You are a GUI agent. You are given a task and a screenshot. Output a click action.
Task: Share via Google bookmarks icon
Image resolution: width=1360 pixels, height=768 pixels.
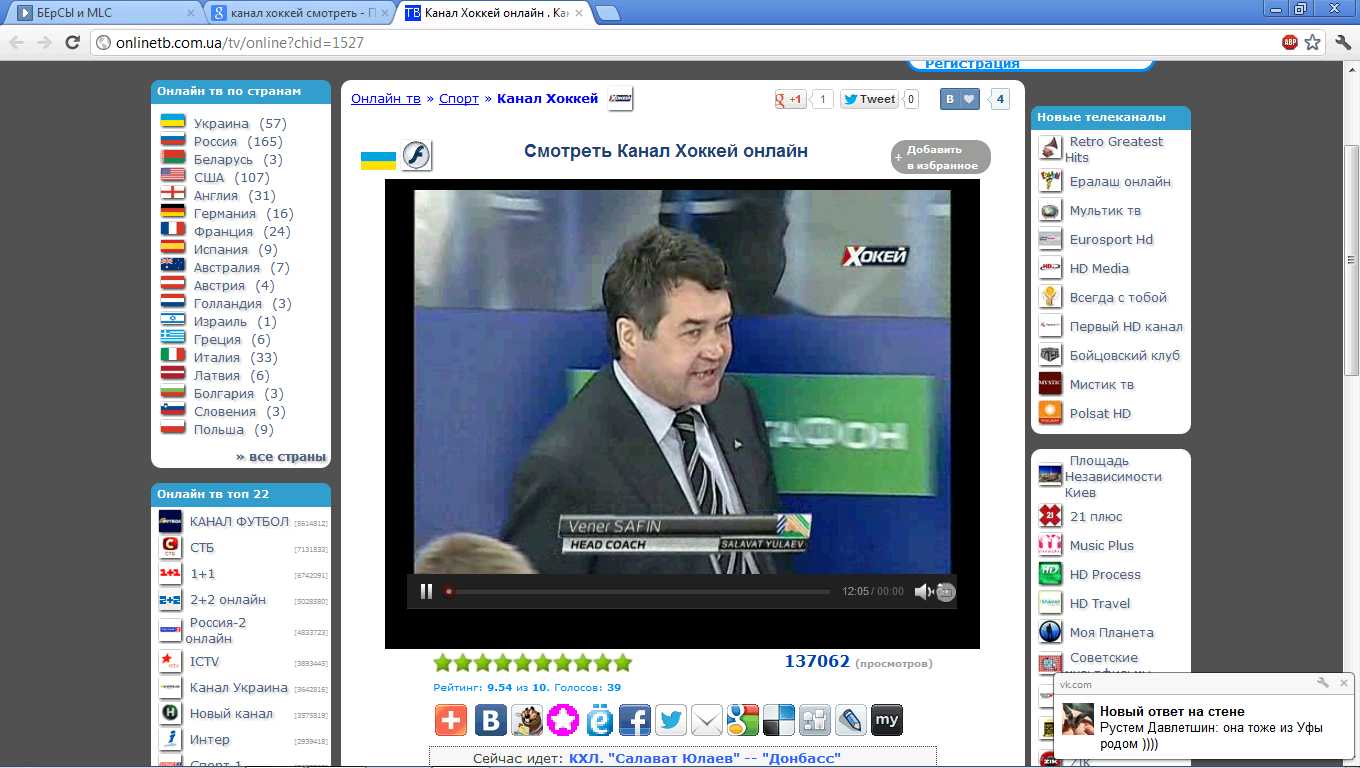pyautogui.click(x=743, y=720)
